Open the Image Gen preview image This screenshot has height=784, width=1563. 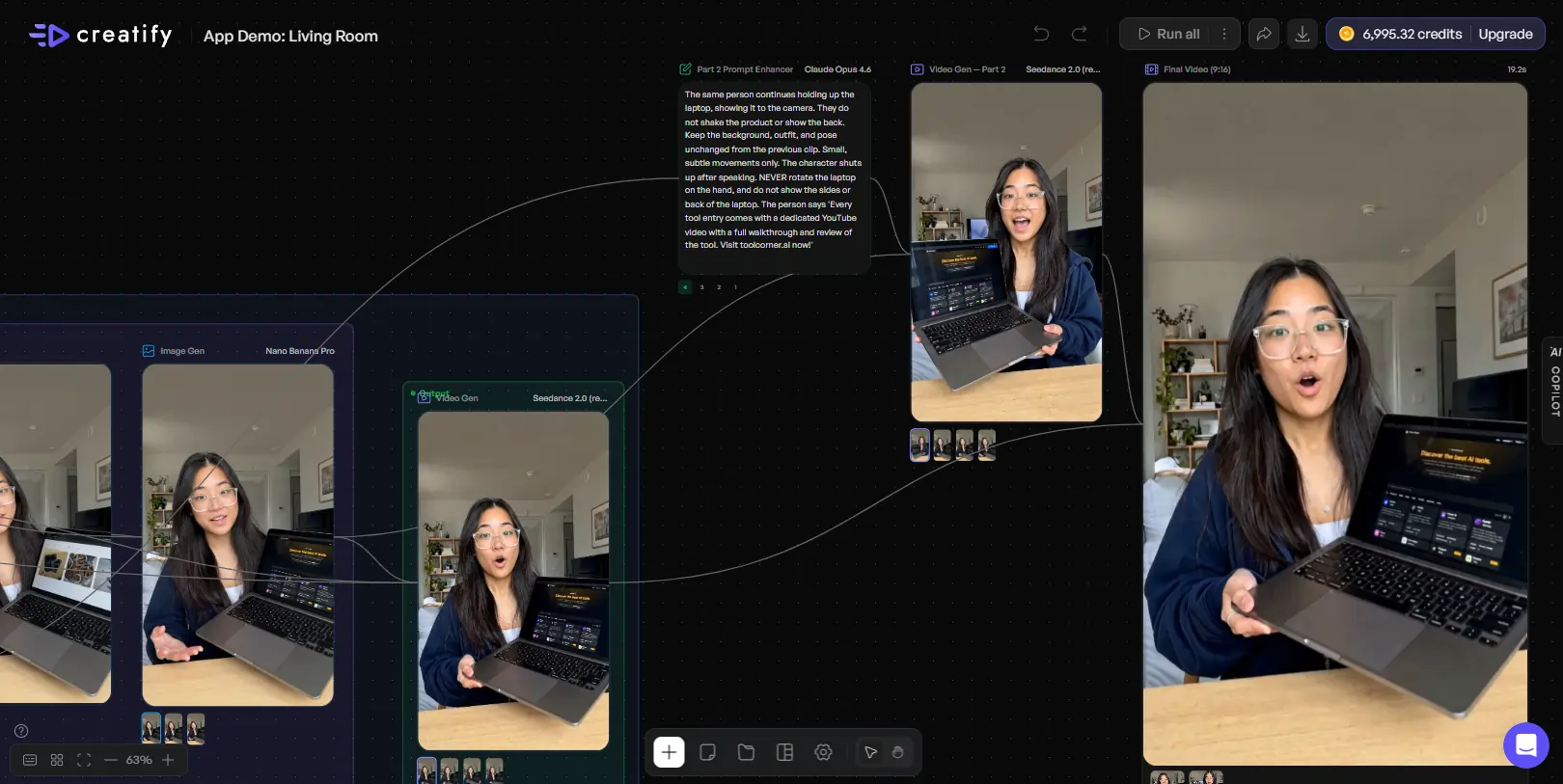[x=238, y=535]
